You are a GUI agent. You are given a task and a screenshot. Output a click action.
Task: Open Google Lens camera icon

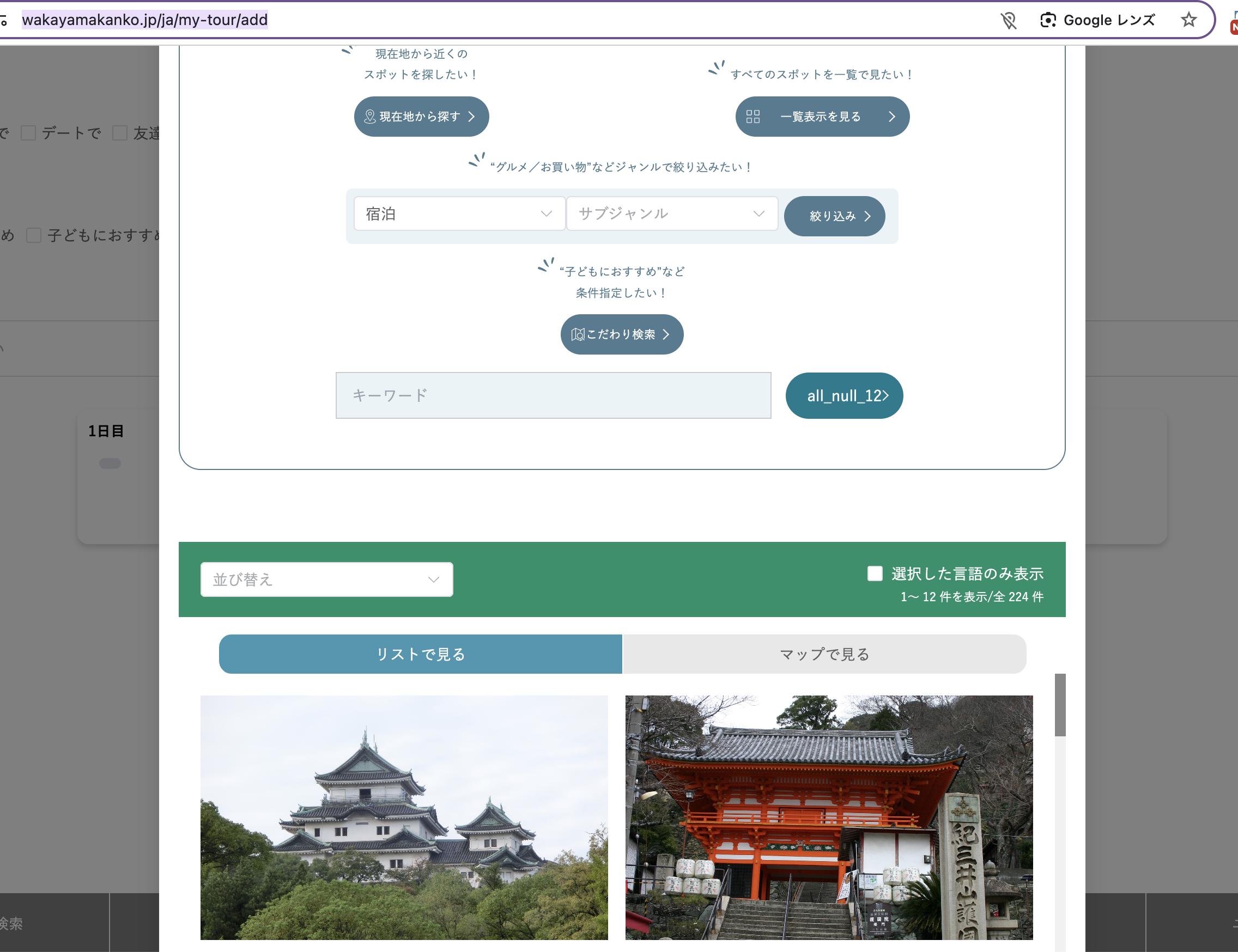click(x=1048, y=20)
